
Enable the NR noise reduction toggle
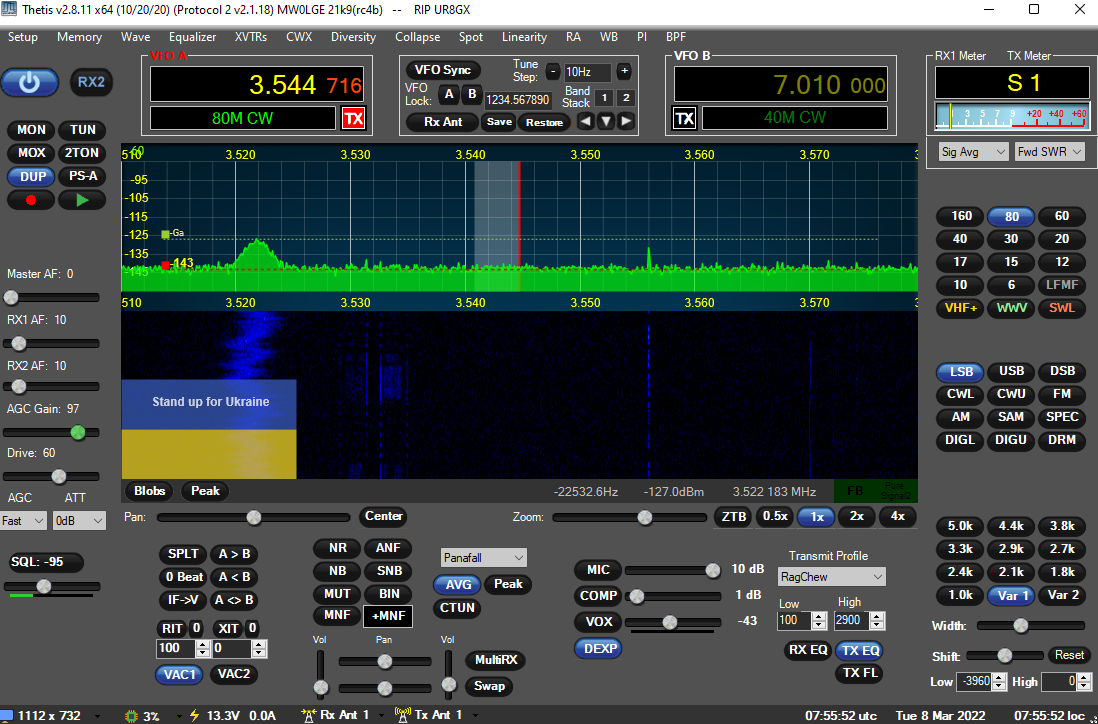pos(338,548)
